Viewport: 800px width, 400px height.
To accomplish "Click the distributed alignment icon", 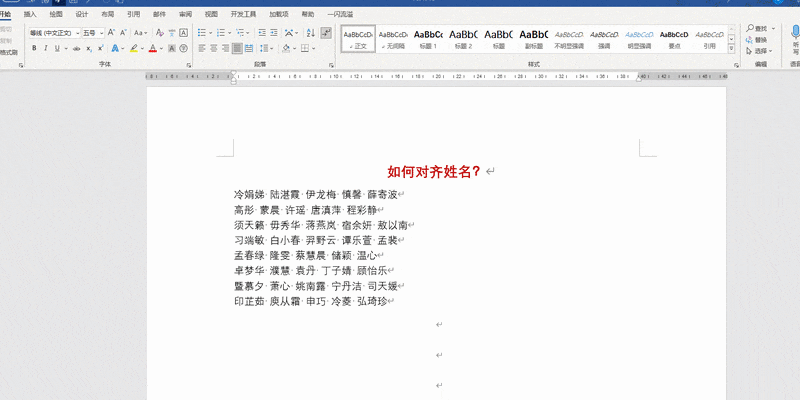I will point(249,48).
